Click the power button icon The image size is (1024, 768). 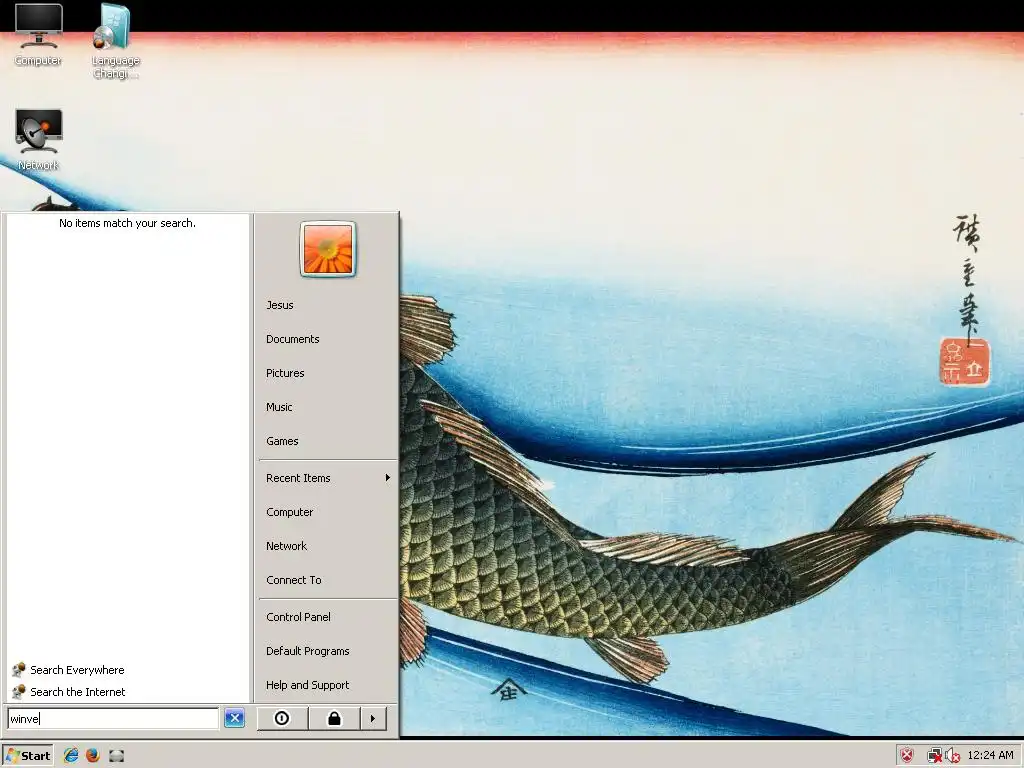pyautogui.click(x=282, y=718)
